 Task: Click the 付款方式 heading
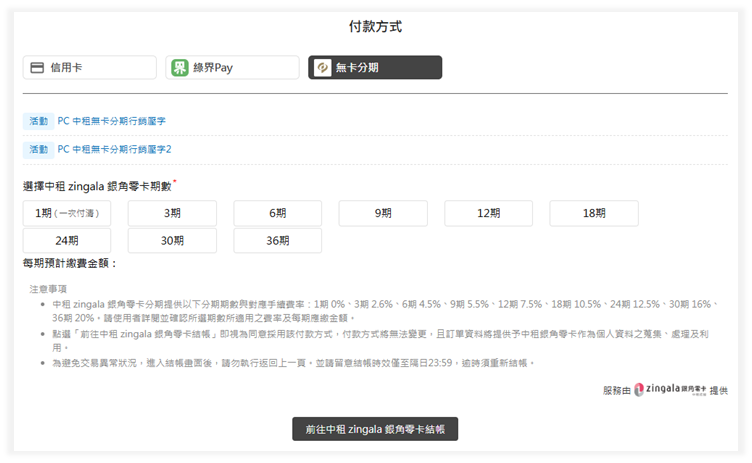tap(375, 26)
